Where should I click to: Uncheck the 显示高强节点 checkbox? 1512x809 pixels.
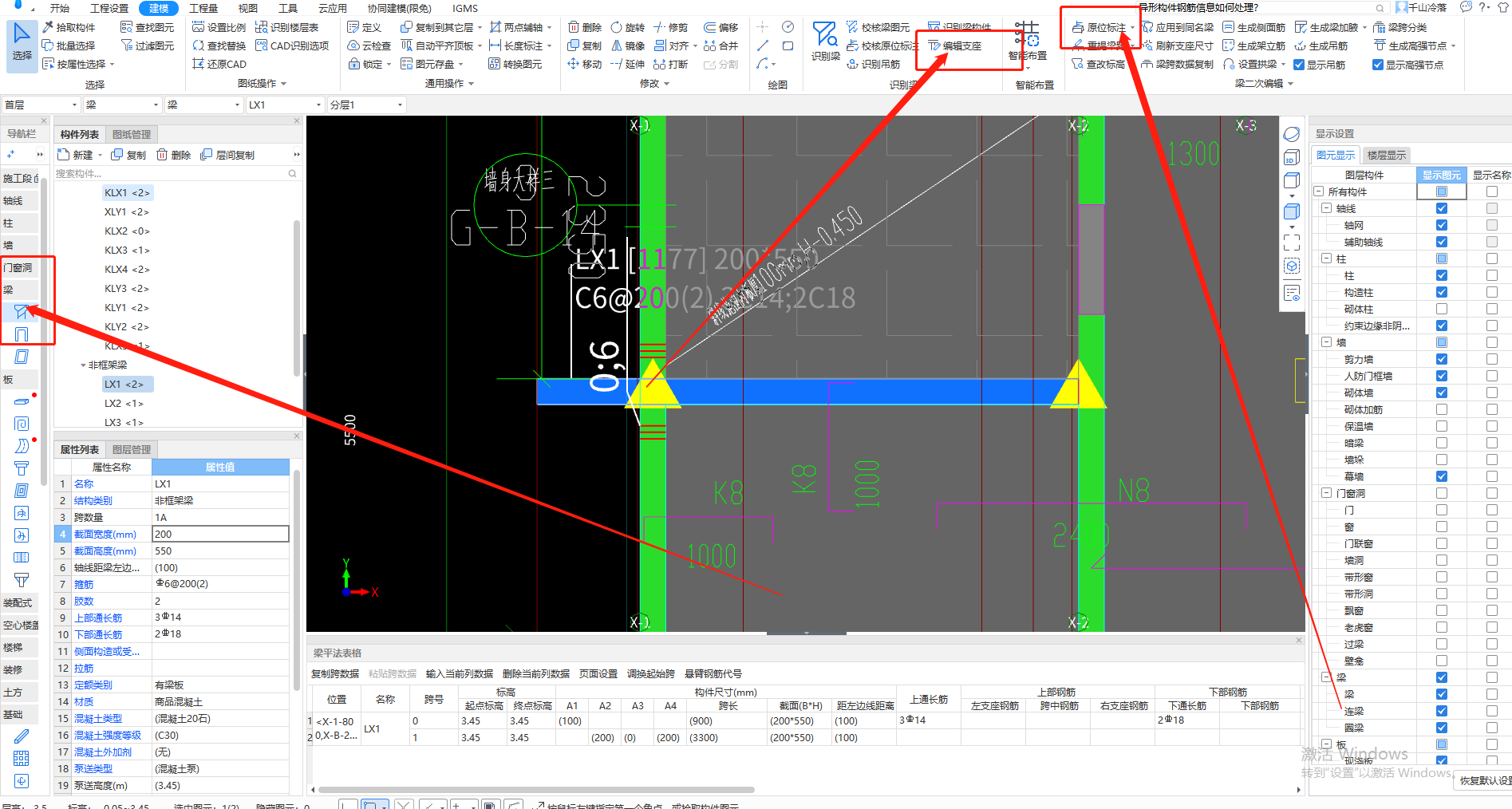click(x=1378, y=65)
